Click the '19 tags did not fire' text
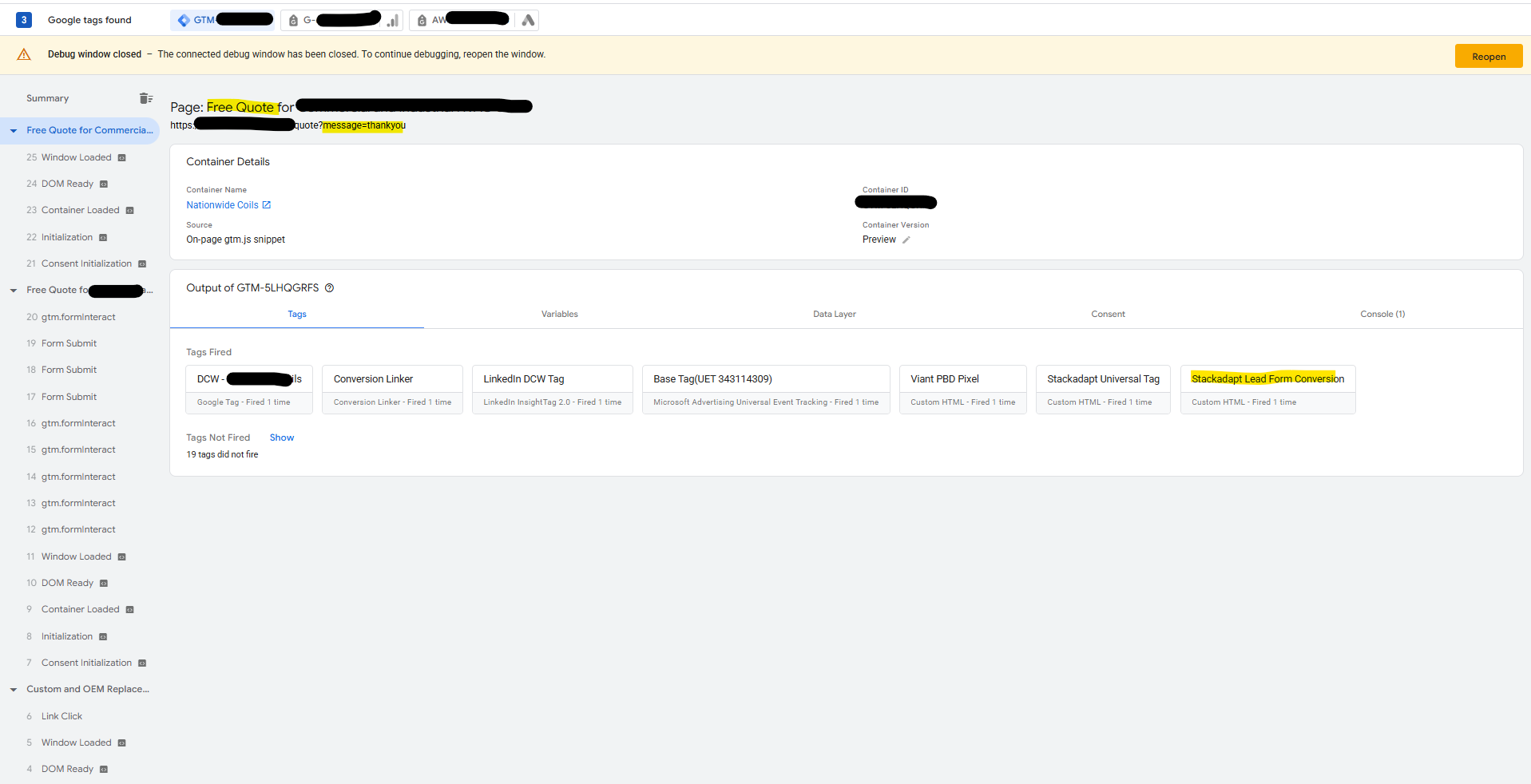The height and width of the screenshot is (784, 1531). click(x=222, y=454)
